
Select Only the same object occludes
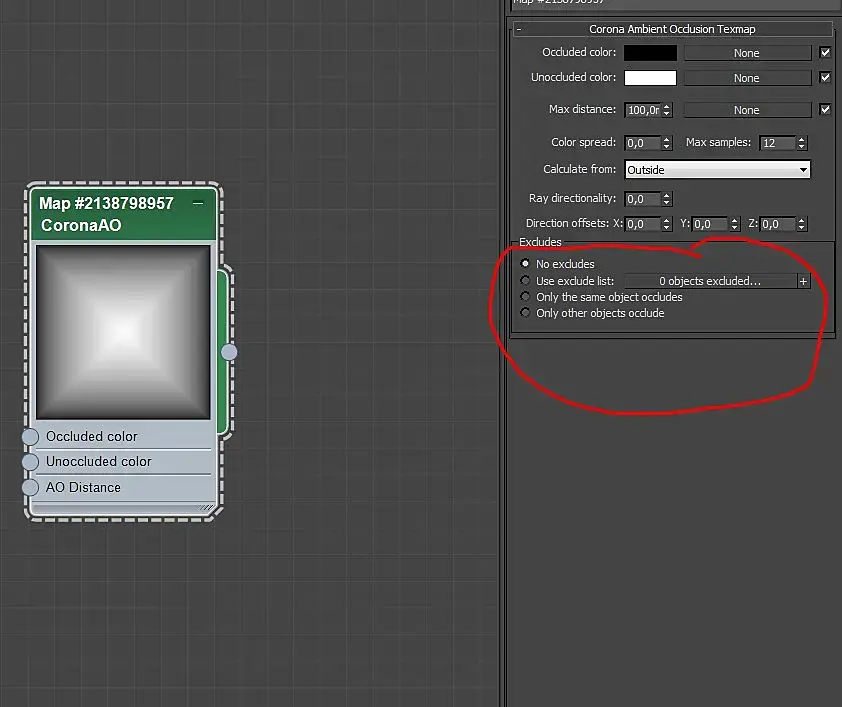tap(525, 296)
